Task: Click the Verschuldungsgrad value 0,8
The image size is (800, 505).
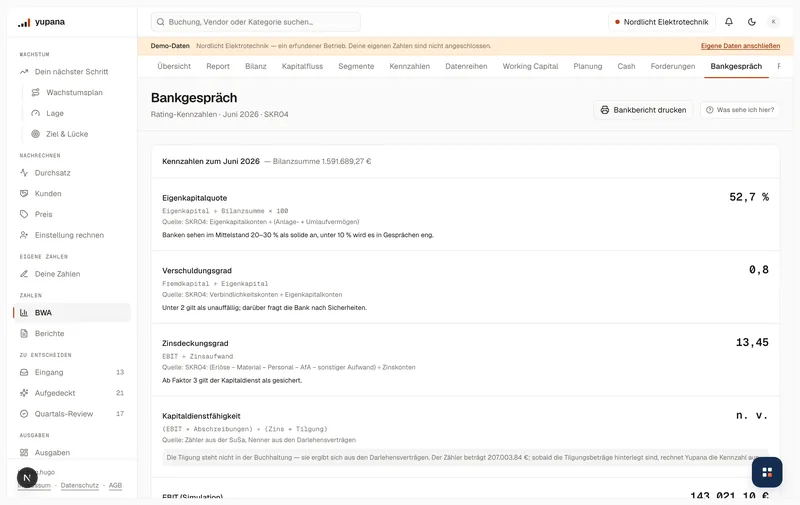Action: (x=759, y=270)
